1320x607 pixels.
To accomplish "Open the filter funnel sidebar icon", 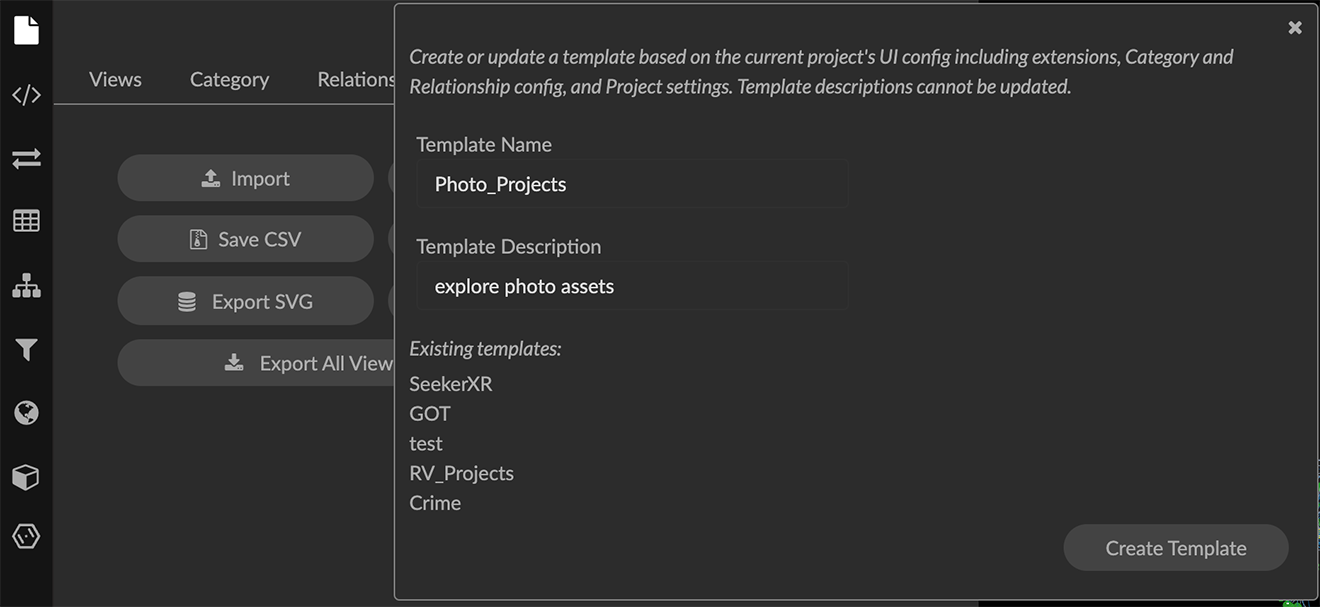I will 26,349.
